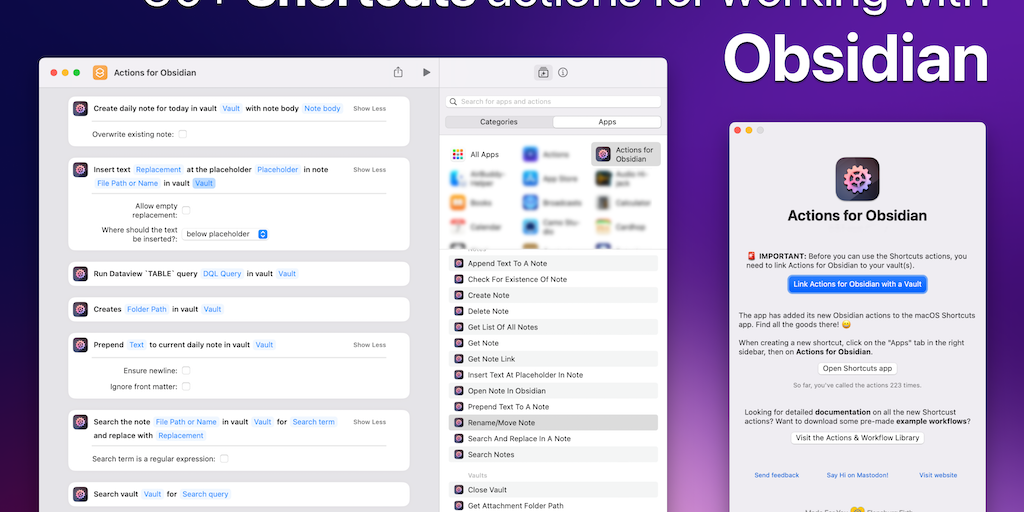The height and width of the screenshot is (512, 1024).
Task: Pick Vault parameter in Create daily note
Action: pos(231,108)
